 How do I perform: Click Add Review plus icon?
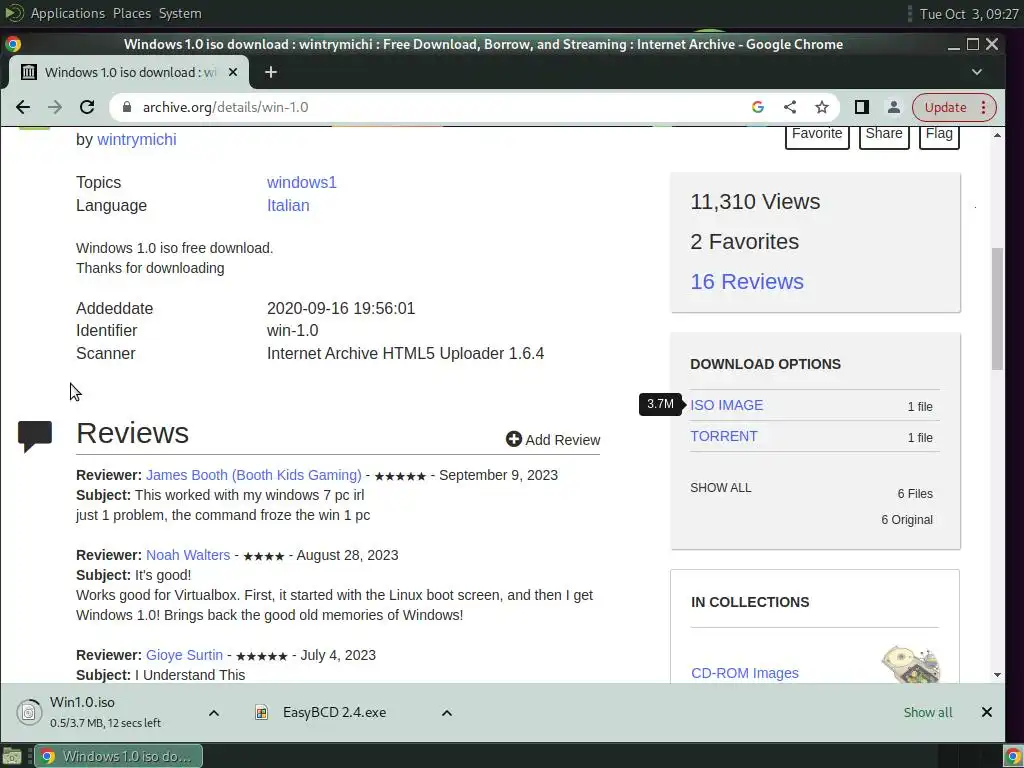click(x=513, y=439)
